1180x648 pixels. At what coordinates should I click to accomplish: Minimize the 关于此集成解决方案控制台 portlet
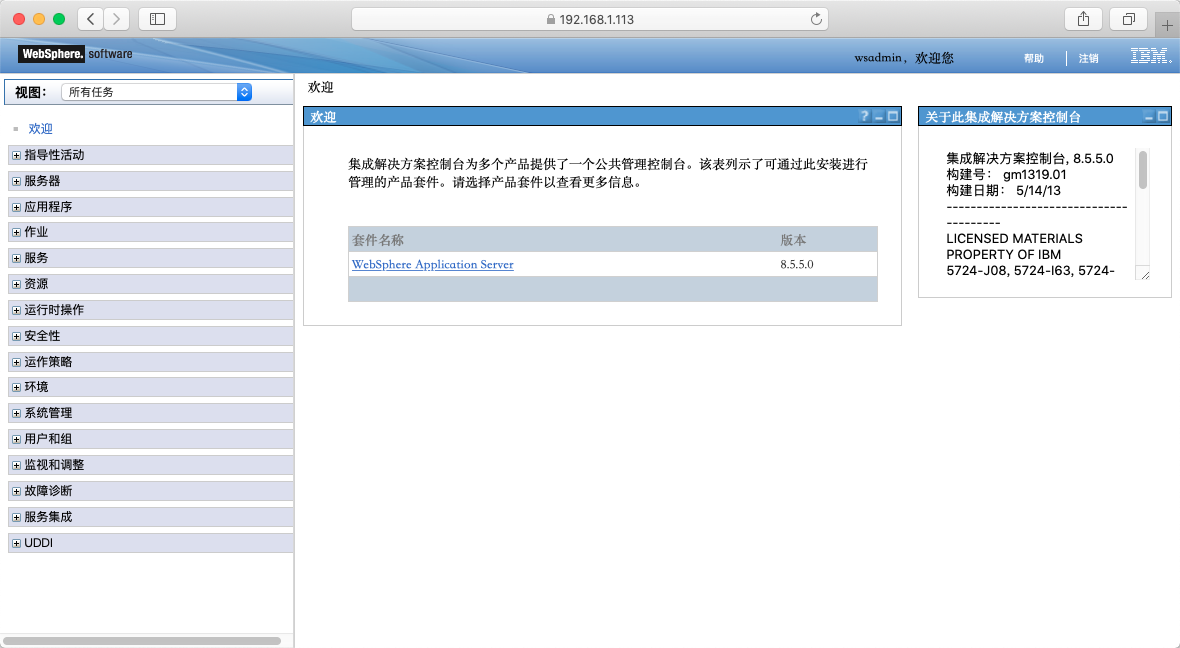tap(1148, 117)
